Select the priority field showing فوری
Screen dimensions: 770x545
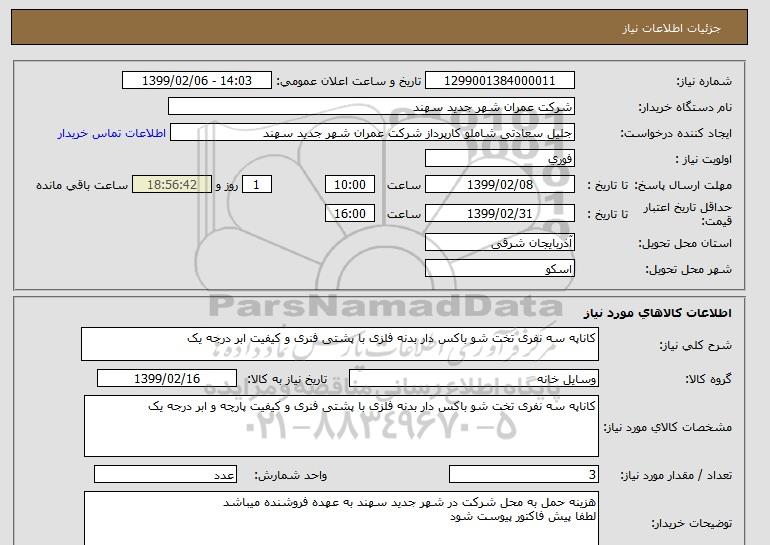499,159
